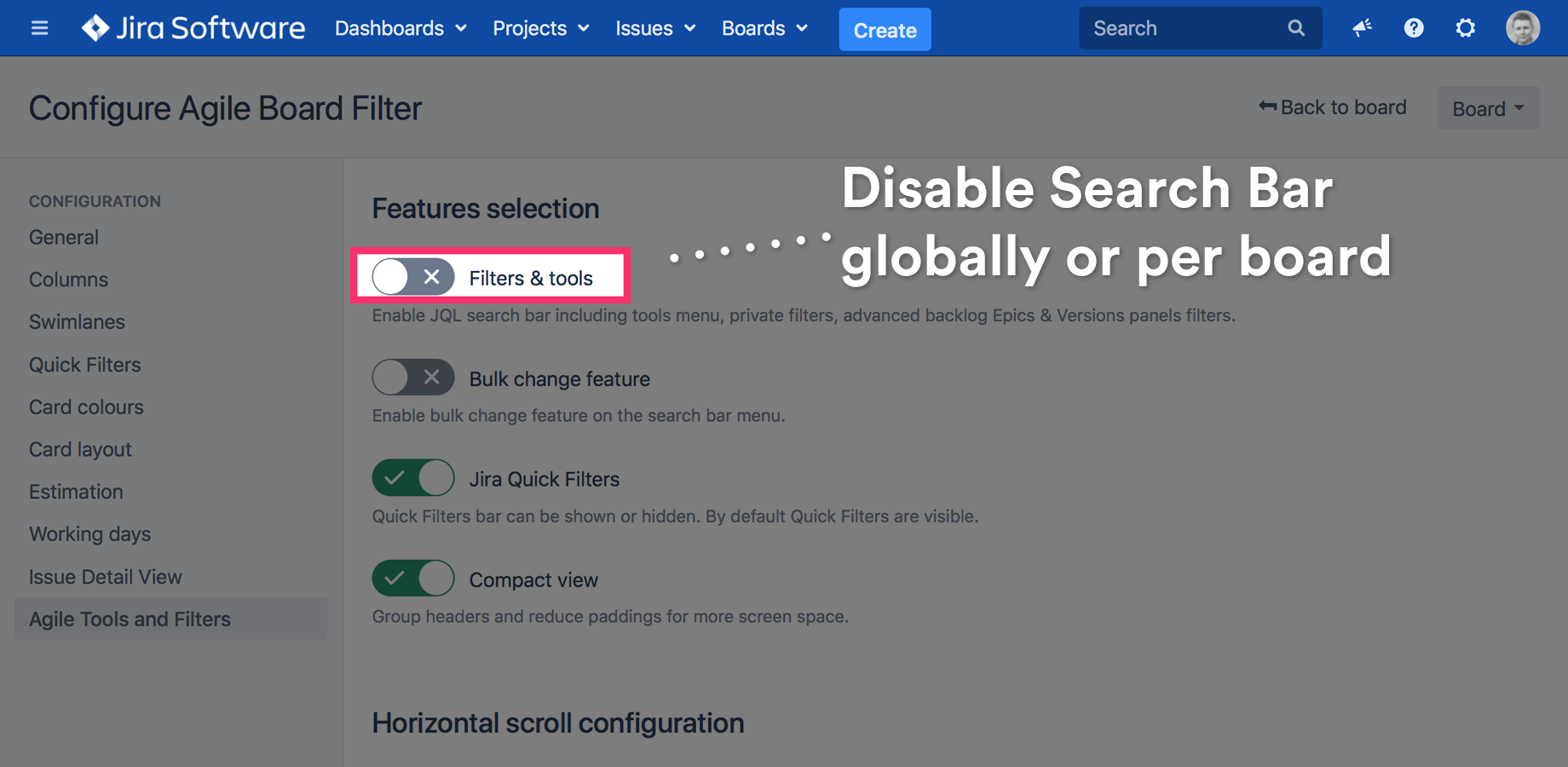Open Card colours configuration page
This screenshot has height=767, width=1568.
click(x=86, y=407)
